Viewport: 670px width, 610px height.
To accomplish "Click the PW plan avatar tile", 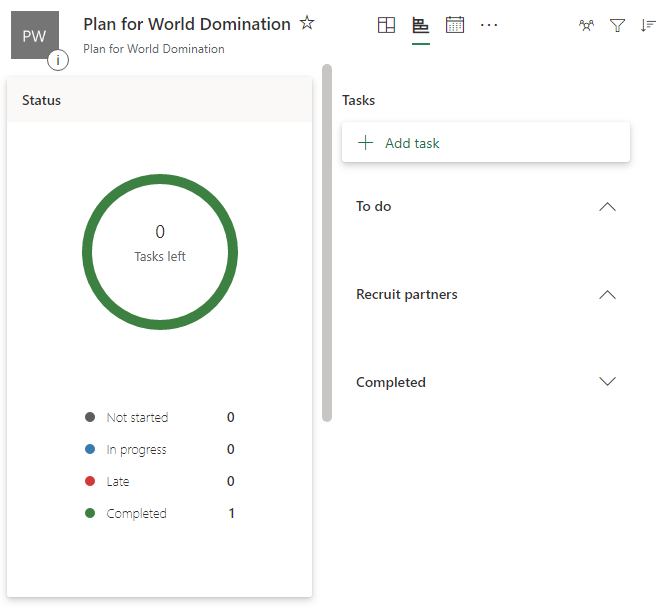I will [x=34, y=35].
